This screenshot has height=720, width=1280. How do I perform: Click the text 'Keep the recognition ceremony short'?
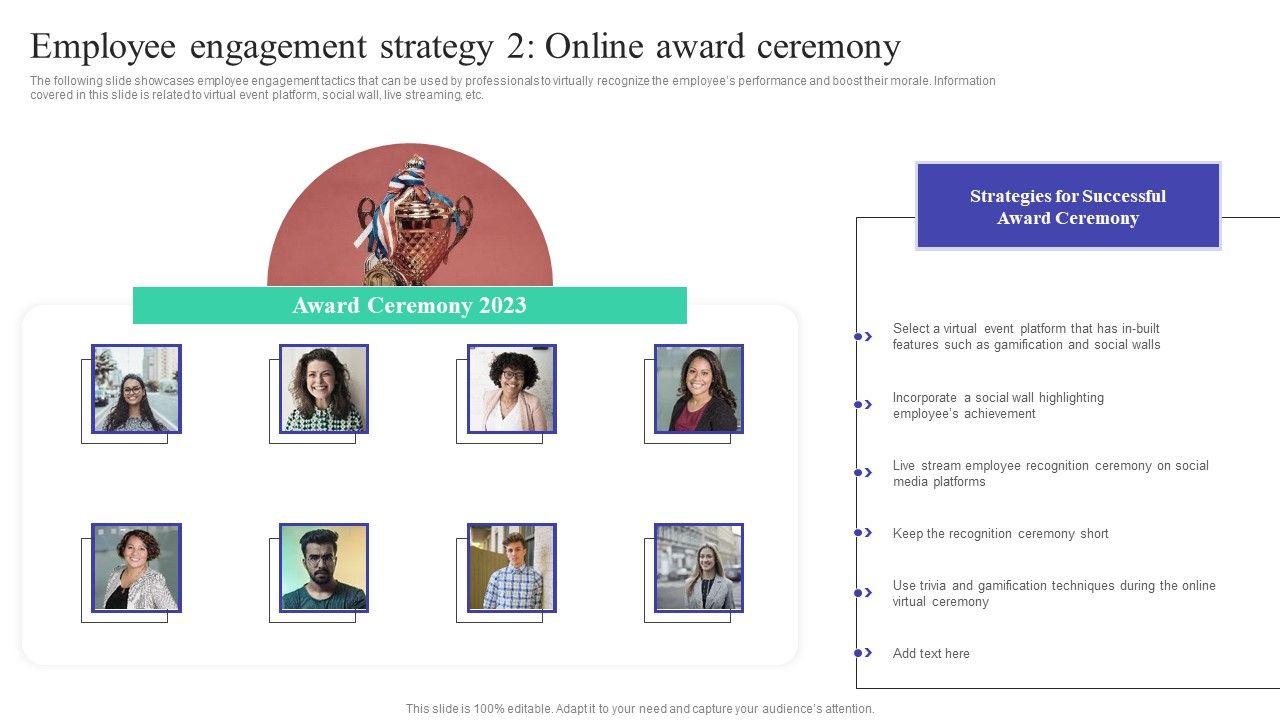pos(1001,533)
